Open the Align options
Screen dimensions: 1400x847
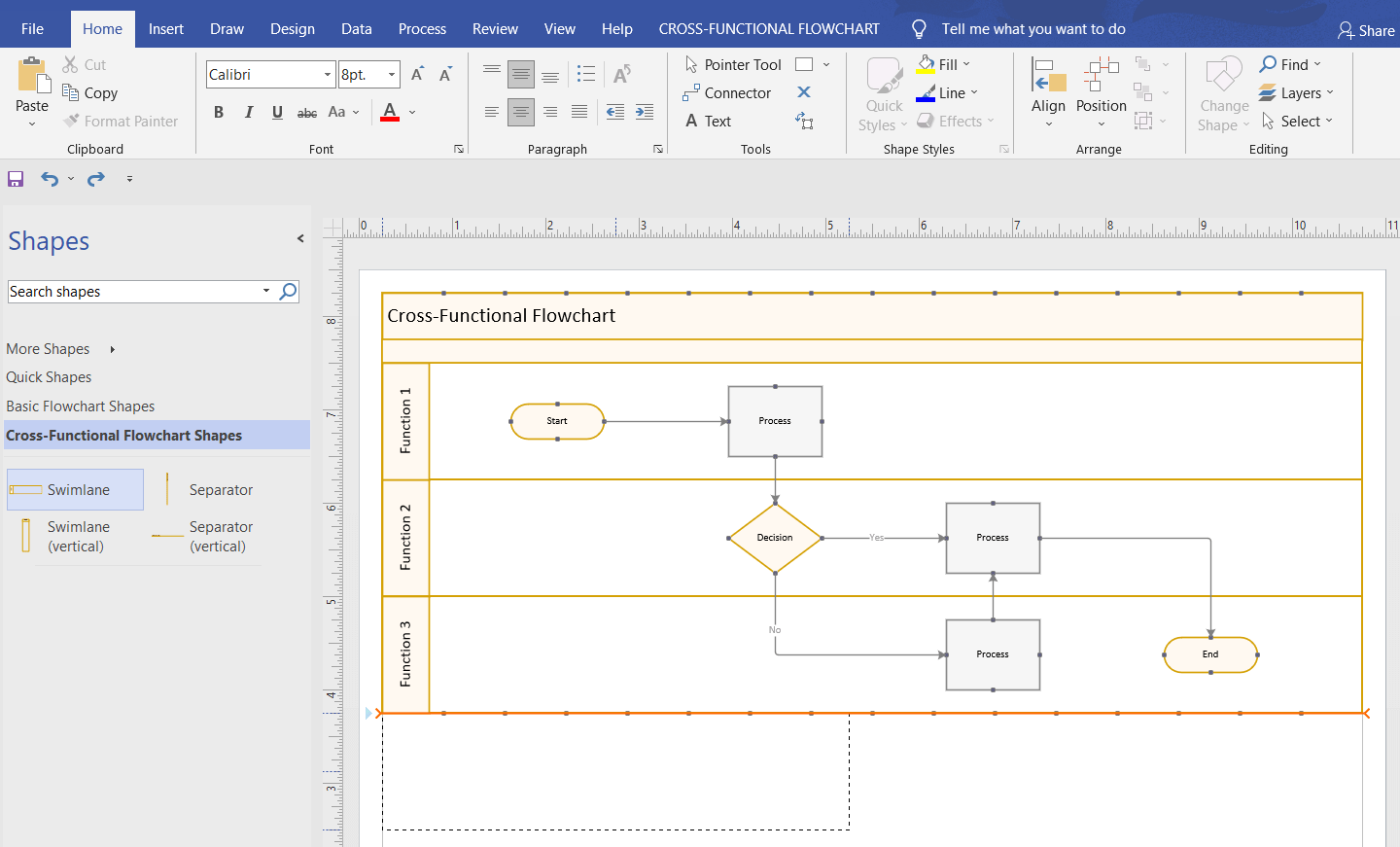click(x=1048, y=92)
